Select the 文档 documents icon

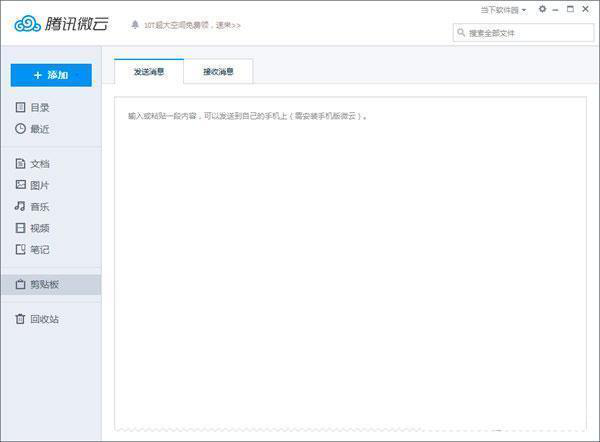(20, 163)
